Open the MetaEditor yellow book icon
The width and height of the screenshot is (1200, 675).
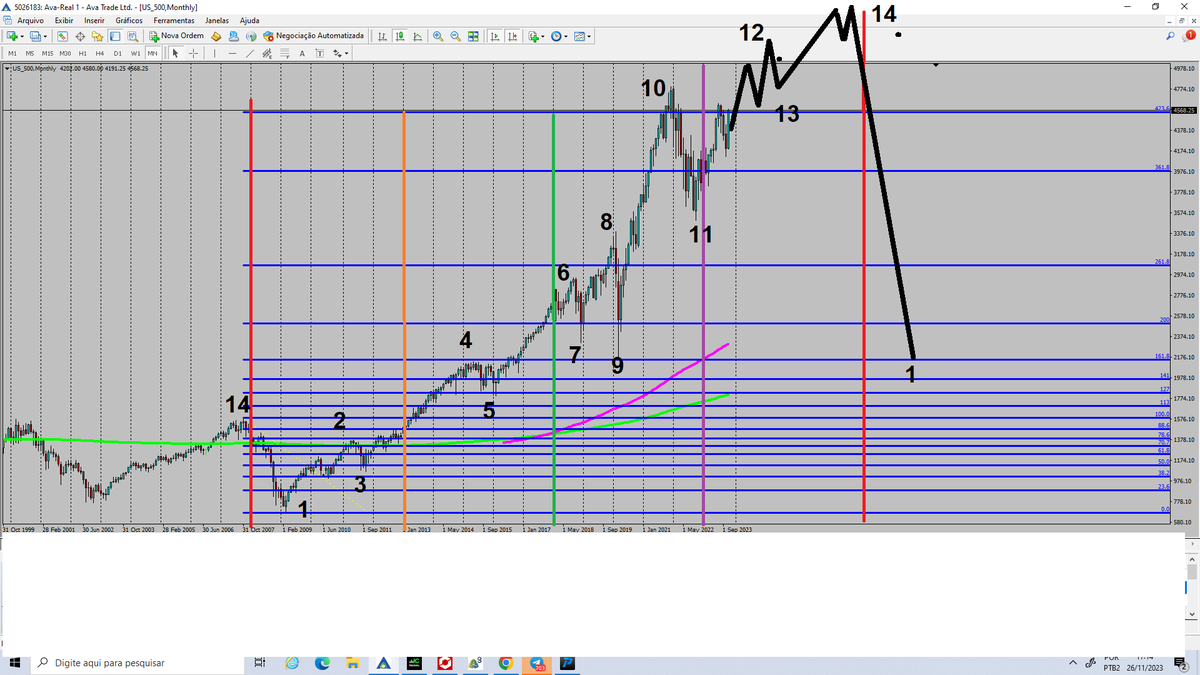coord(216,36)
